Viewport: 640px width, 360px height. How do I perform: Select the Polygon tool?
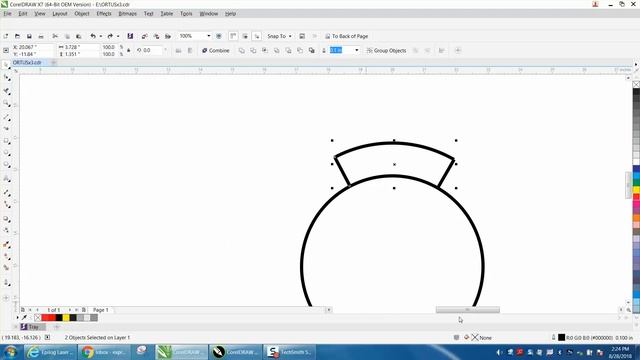click(7, 165)
